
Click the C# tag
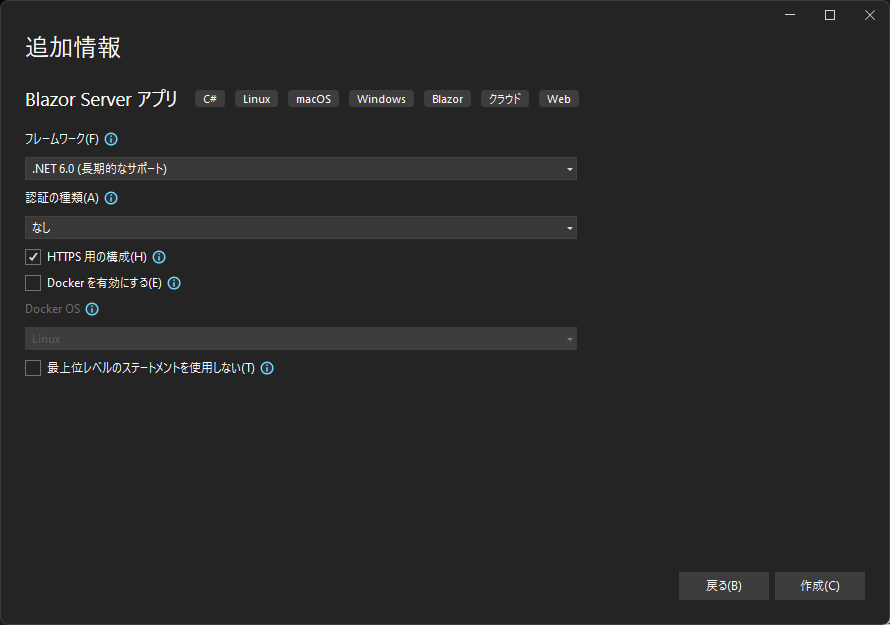pos(210,99)
